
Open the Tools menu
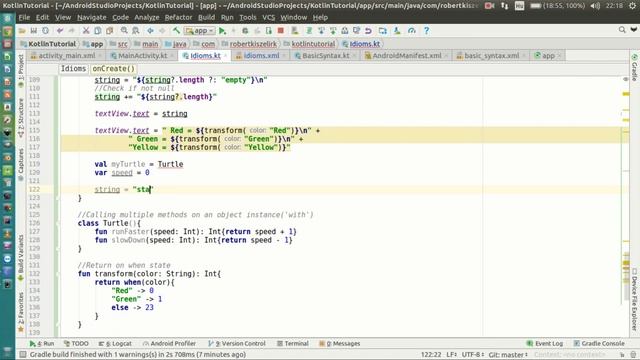[247, 18]
